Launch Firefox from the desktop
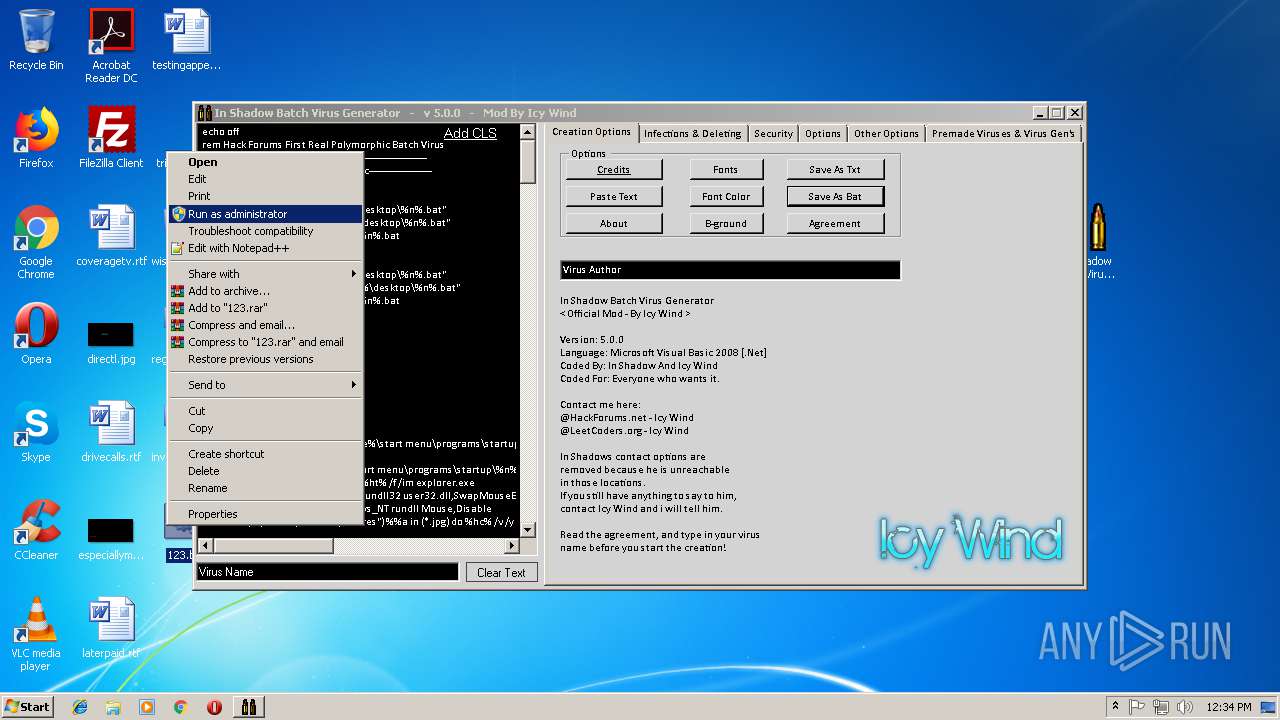Screen dimensions: 1280x720 [x=36, y=138]
